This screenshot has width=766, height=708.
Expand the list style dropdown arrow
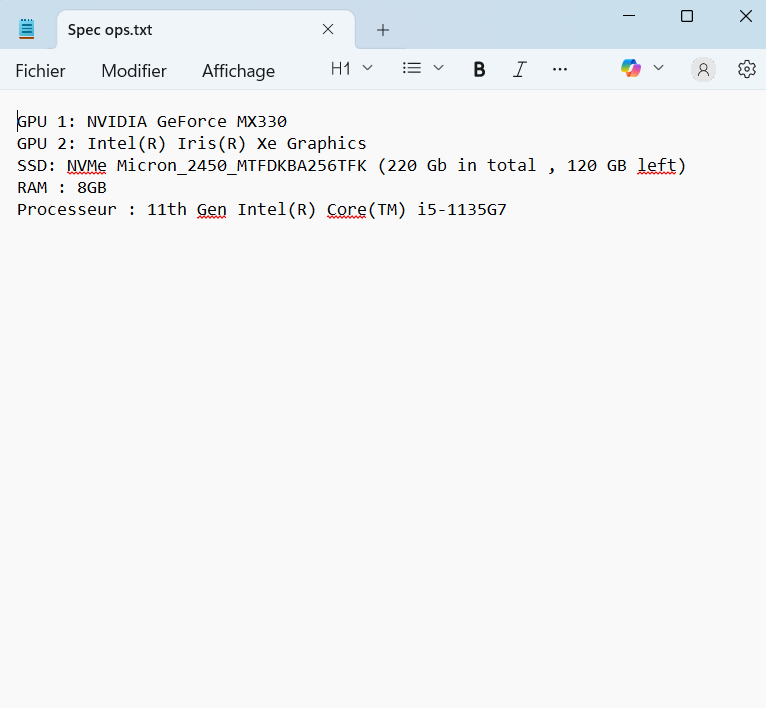click(x=439, y=68)
